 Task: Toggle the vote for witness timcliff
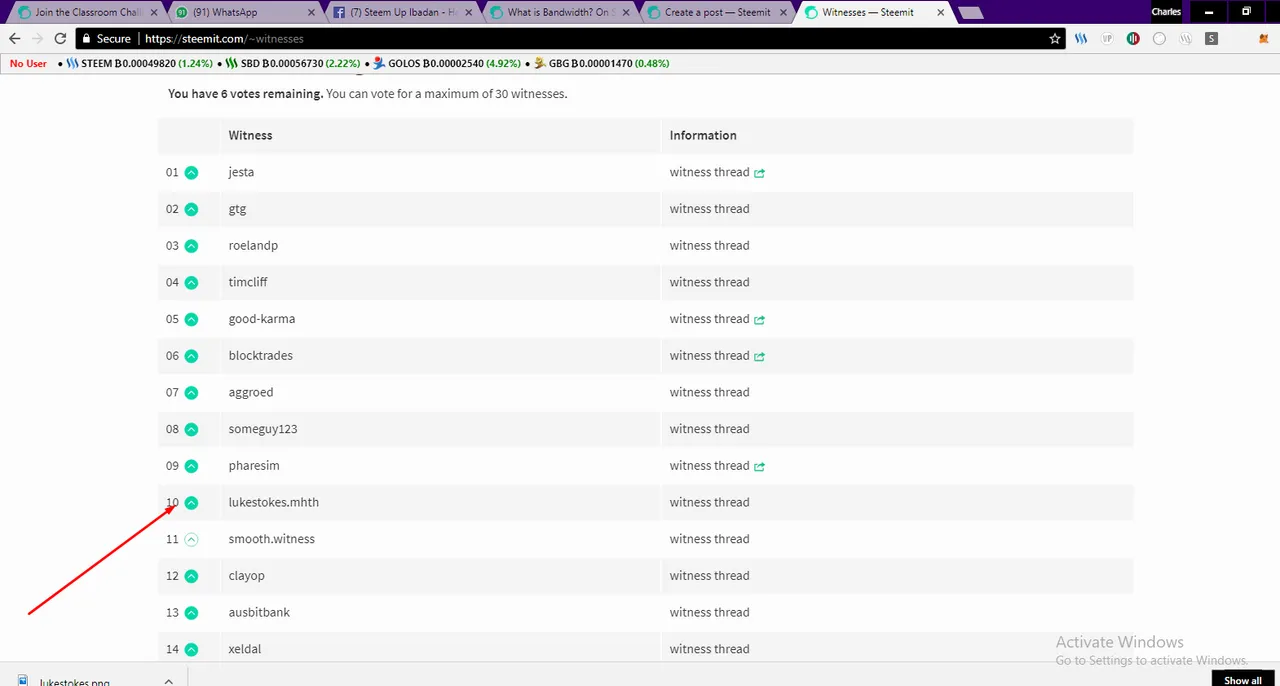191,282
